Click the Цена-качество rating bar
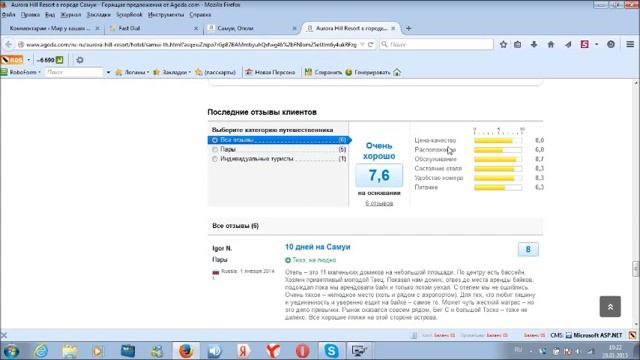640x360 pixels. 498,140
